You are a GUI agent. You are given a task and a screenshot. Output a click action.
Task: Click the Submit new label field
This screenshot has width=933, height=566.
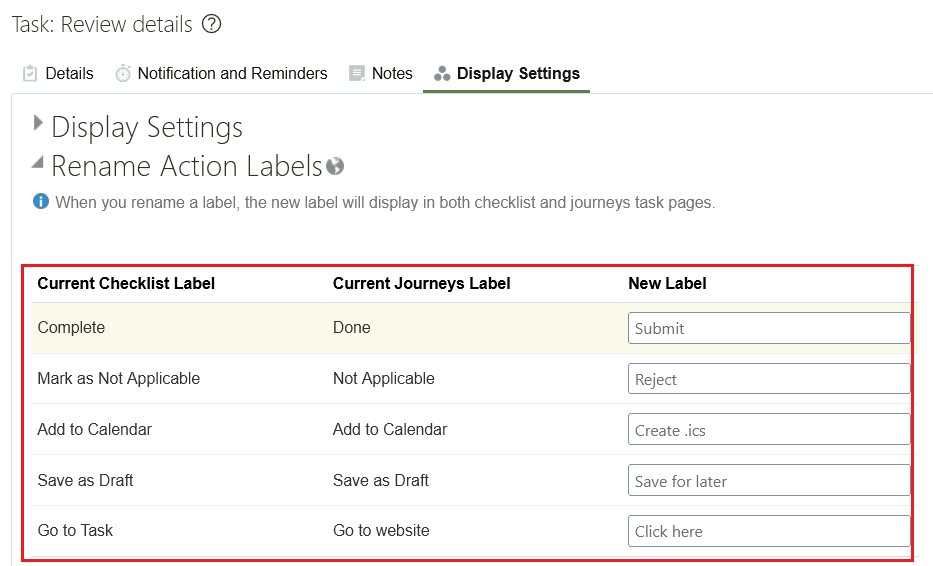(x=768, y=328)
